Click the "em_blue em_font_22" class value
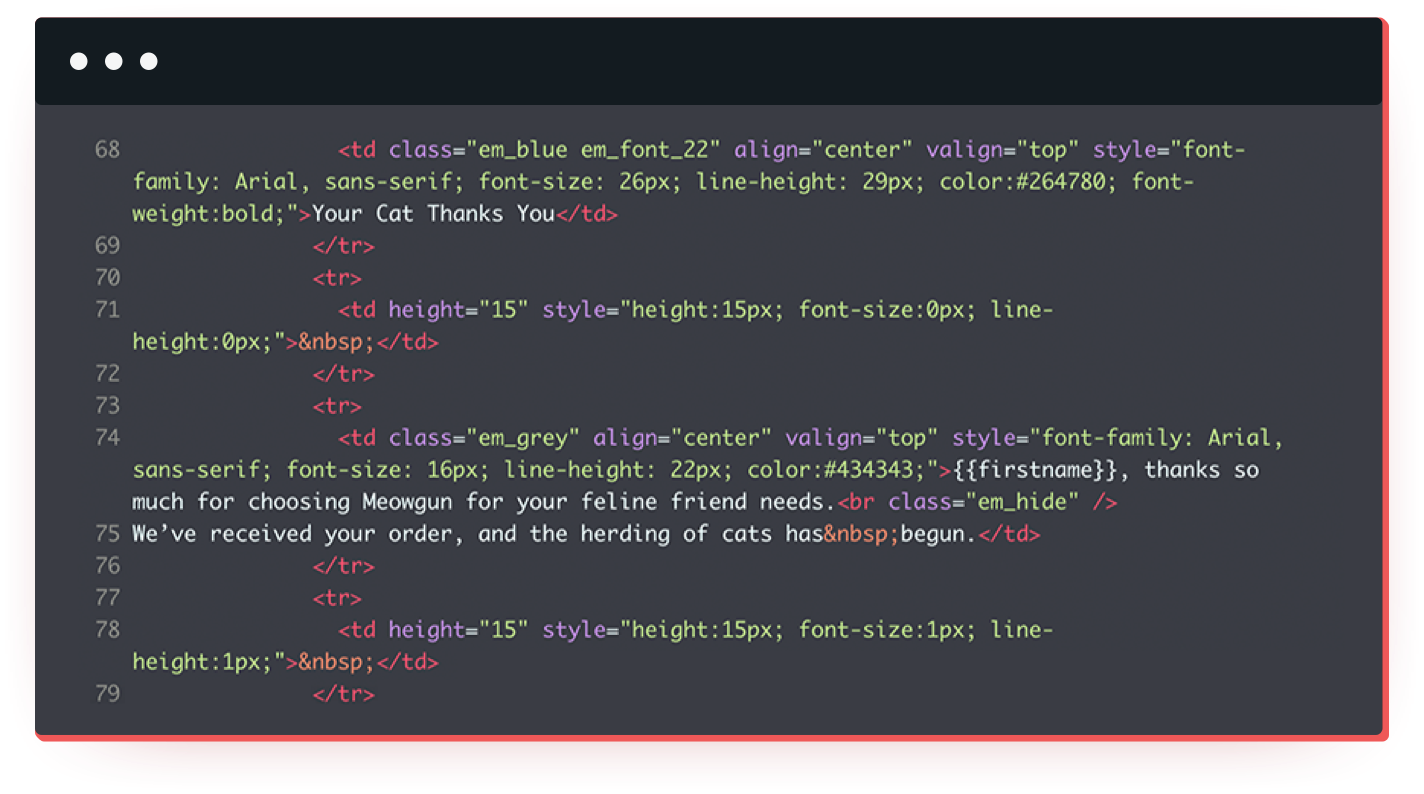Image resolution: width=1424 pixels, height=794 pixels. (x=594, y=150)
